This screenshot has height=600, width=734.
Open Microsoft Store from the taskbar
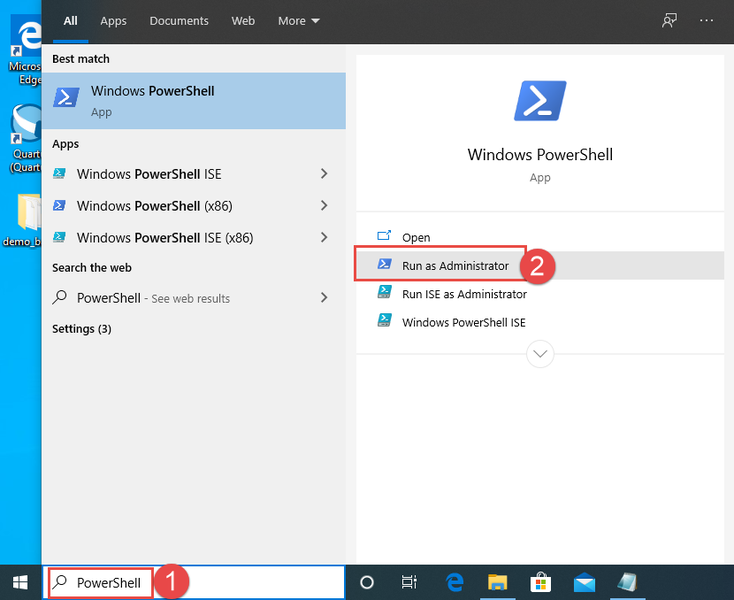pos(541,582)
